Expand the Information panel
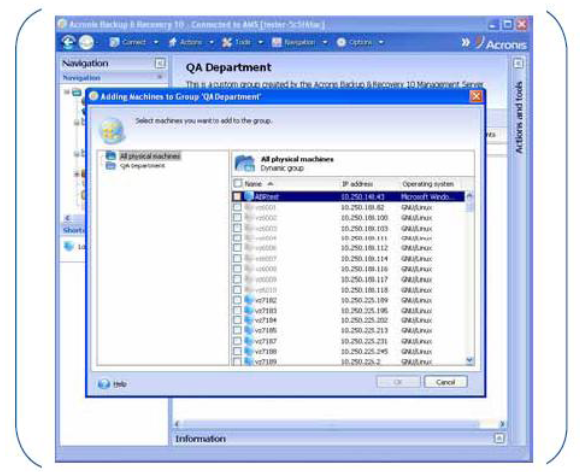 [499, 438]
